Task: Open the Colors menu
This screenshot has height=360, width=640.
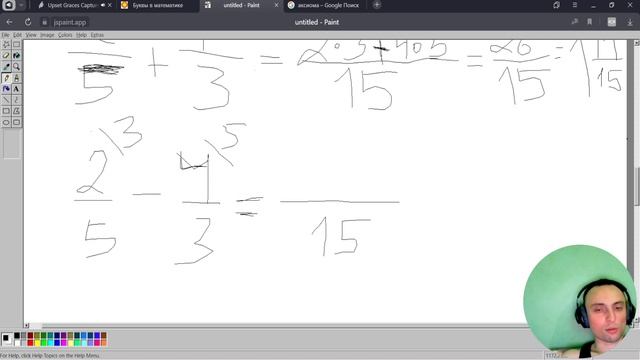Action: (x=65, y=35)
